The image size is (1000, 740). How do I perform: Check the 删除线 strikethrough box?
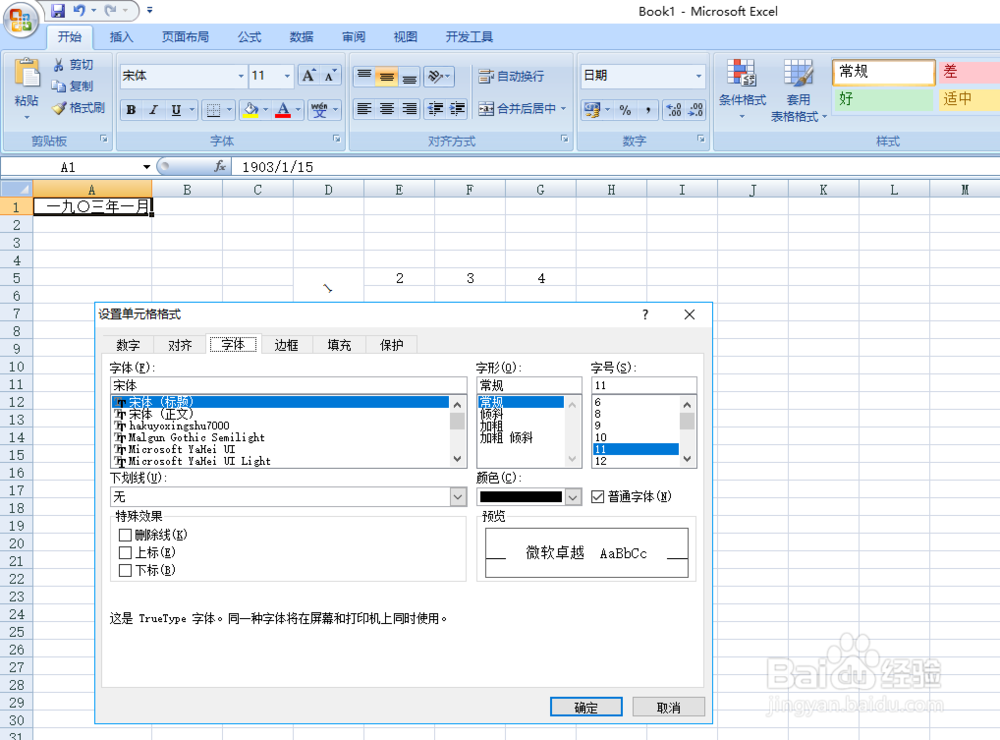pyautogui.click(x=125, y=535)
